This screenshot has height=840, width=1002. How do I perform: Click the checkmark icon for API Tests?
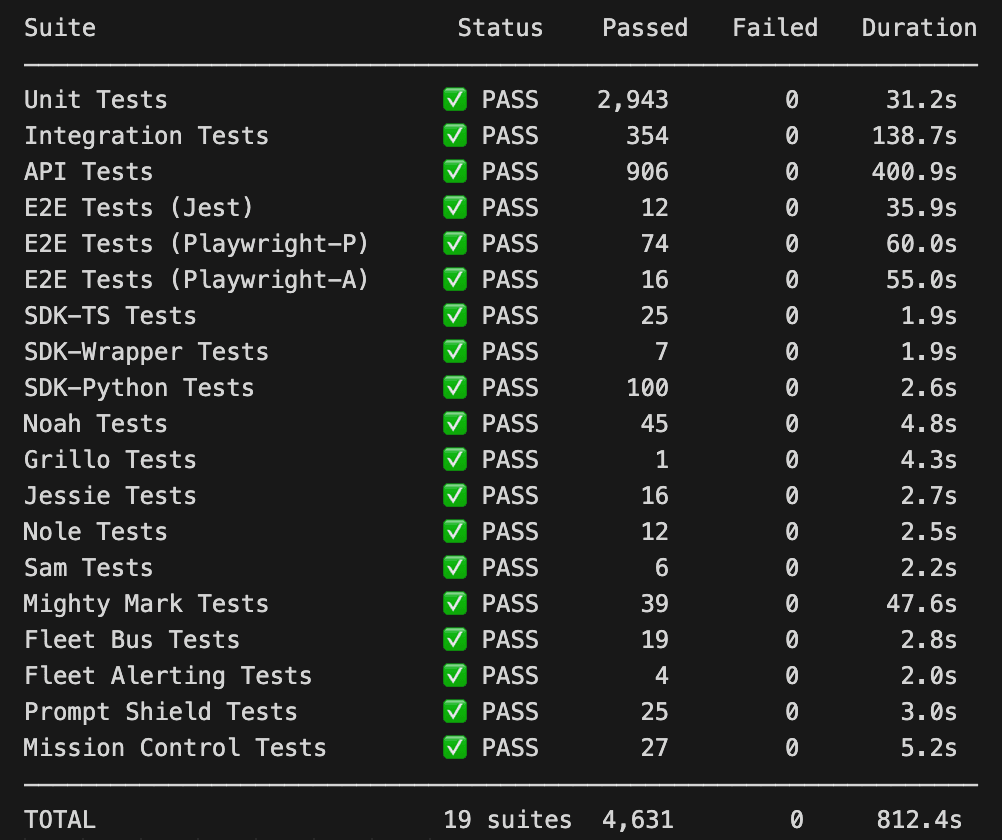(x=455, y=171)
